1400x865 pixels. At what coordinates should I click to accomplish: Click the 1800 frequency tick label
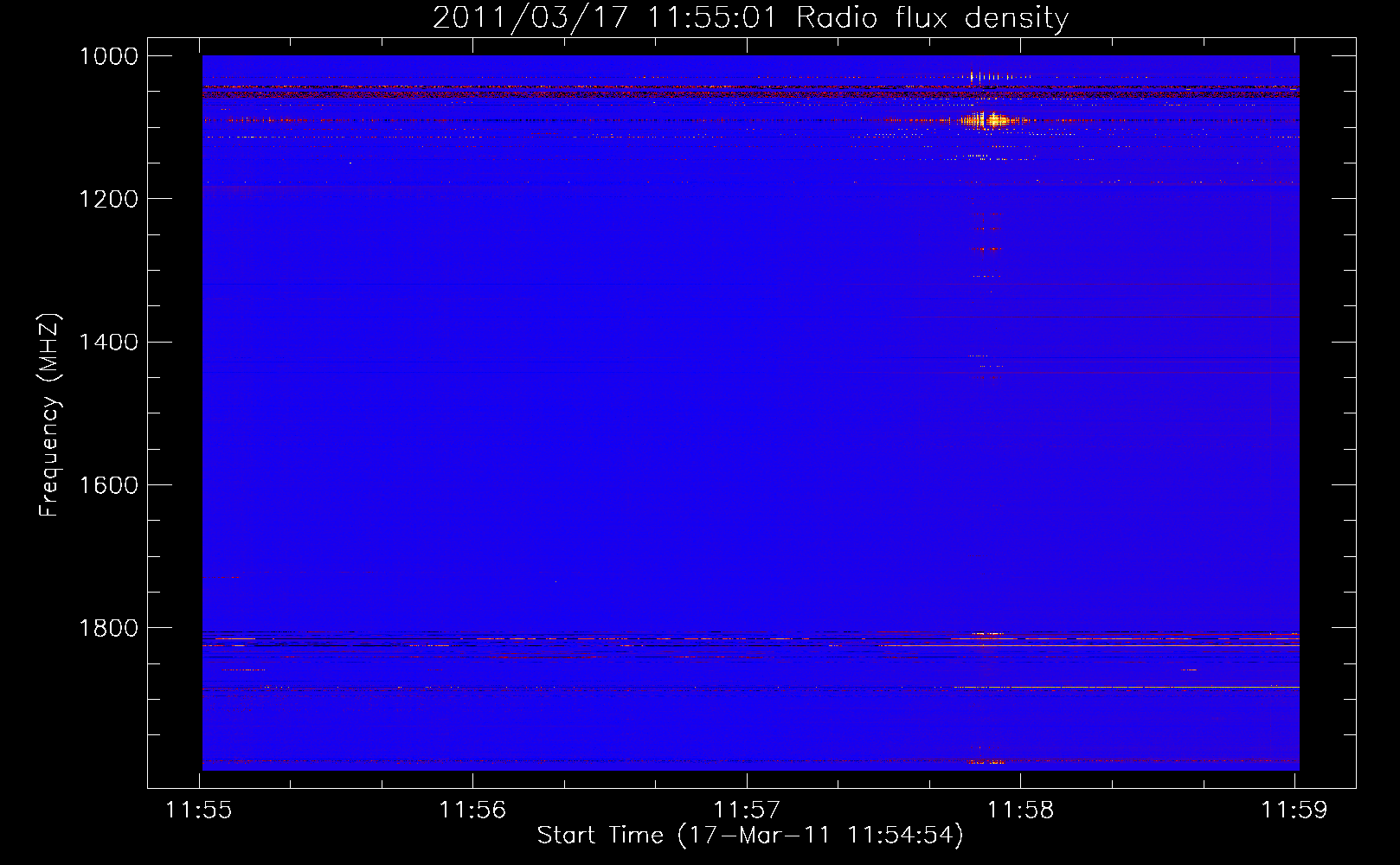click(109, 628)
